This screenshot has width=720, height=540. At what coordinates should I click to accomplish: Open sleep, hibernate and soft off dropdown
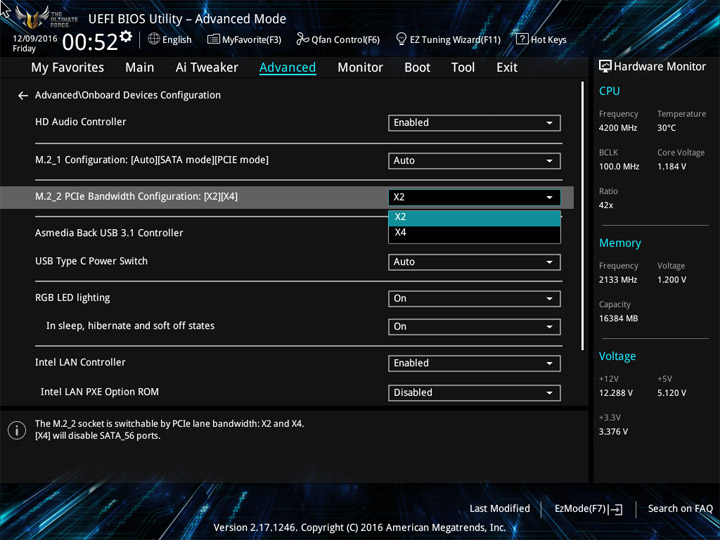474,326
